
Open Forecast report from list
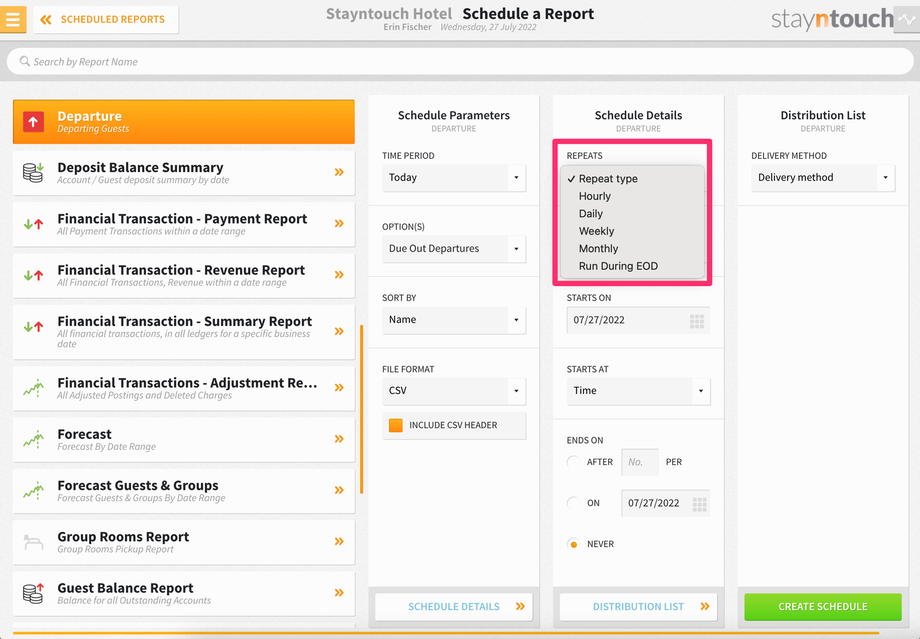(x=184, y=439)
